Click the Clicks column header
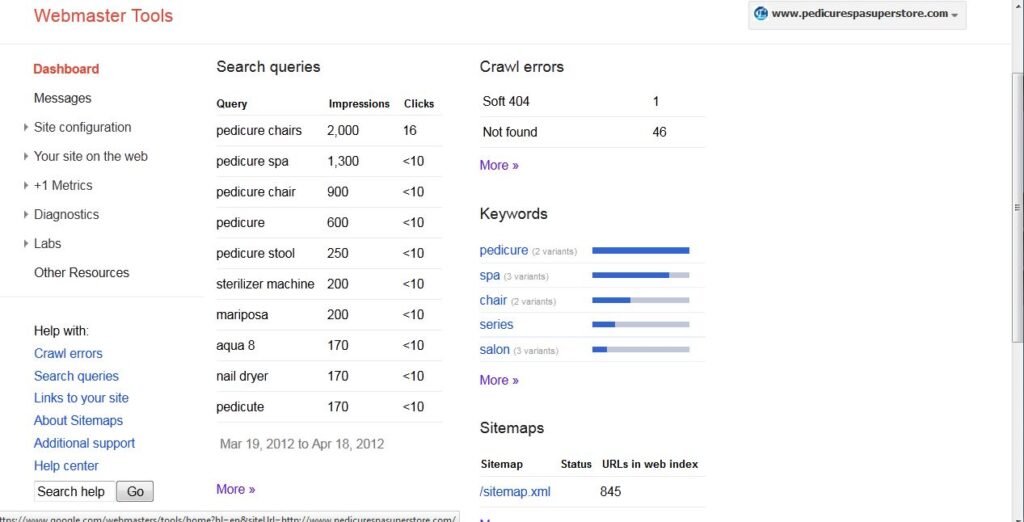This screenshot has height=522, width=1024. 419,104
